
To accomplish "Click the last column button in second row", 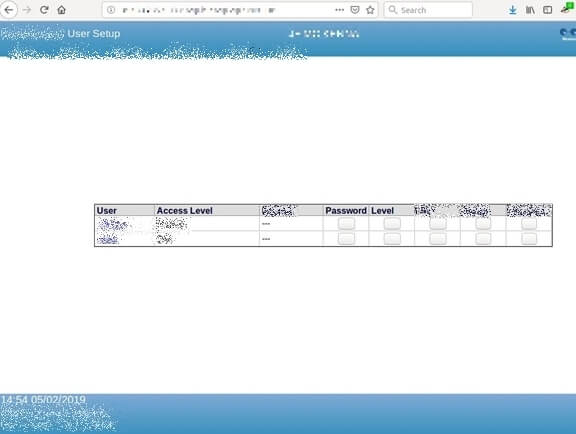I will tap(529, 238).
